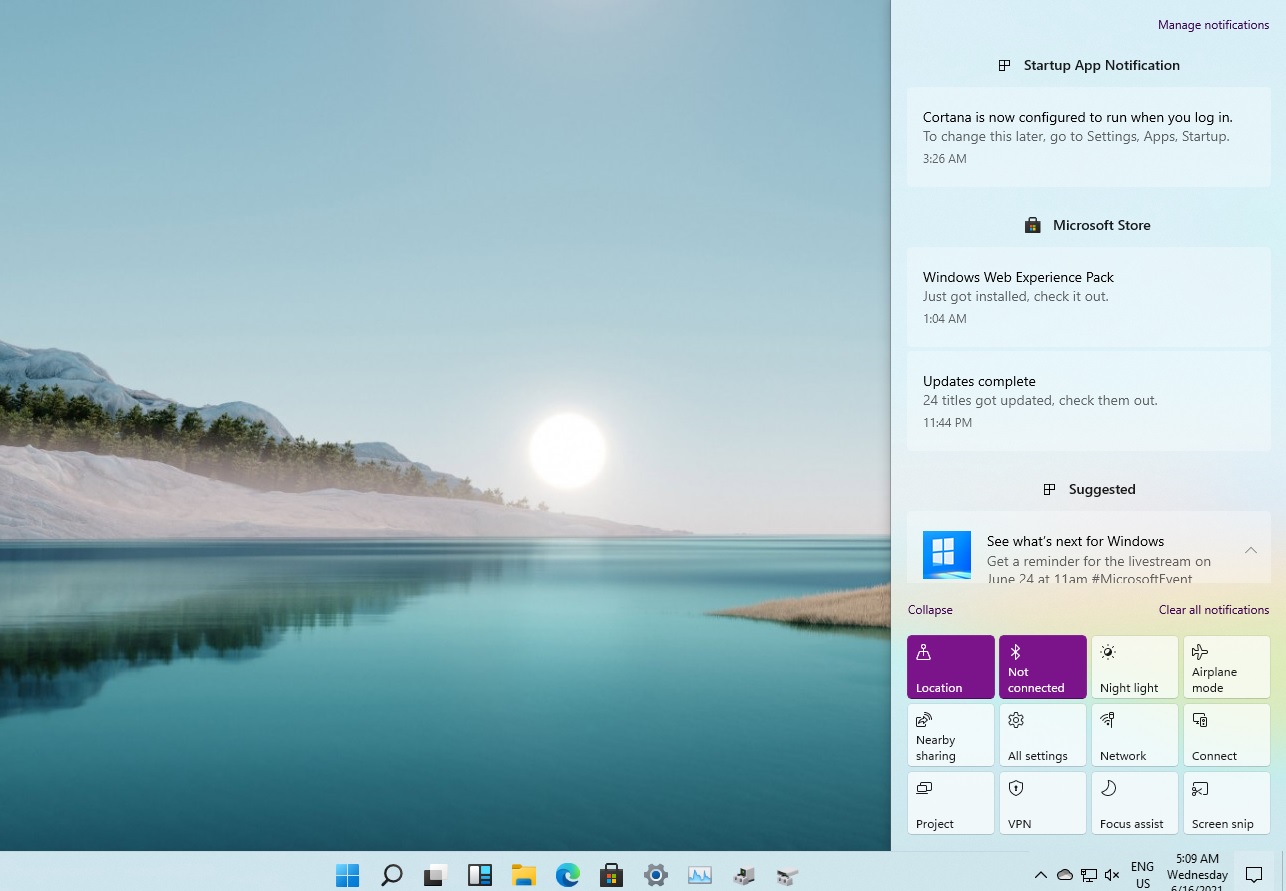
Task: Open the Widgets panel icon
Action: click(x=479, y=875)
